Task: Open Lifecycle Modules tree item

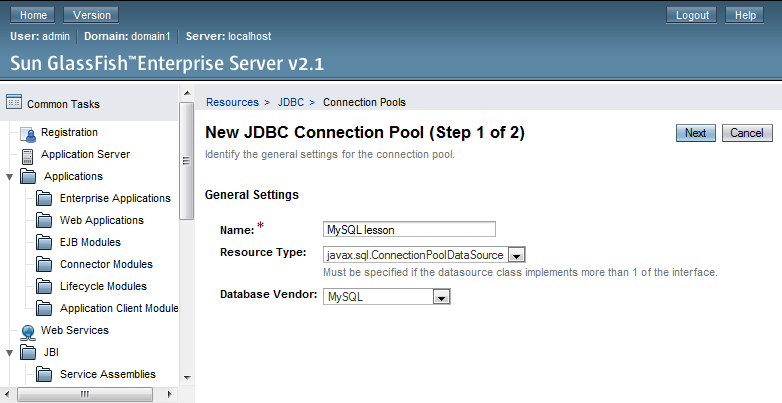Action: [103, 286]
